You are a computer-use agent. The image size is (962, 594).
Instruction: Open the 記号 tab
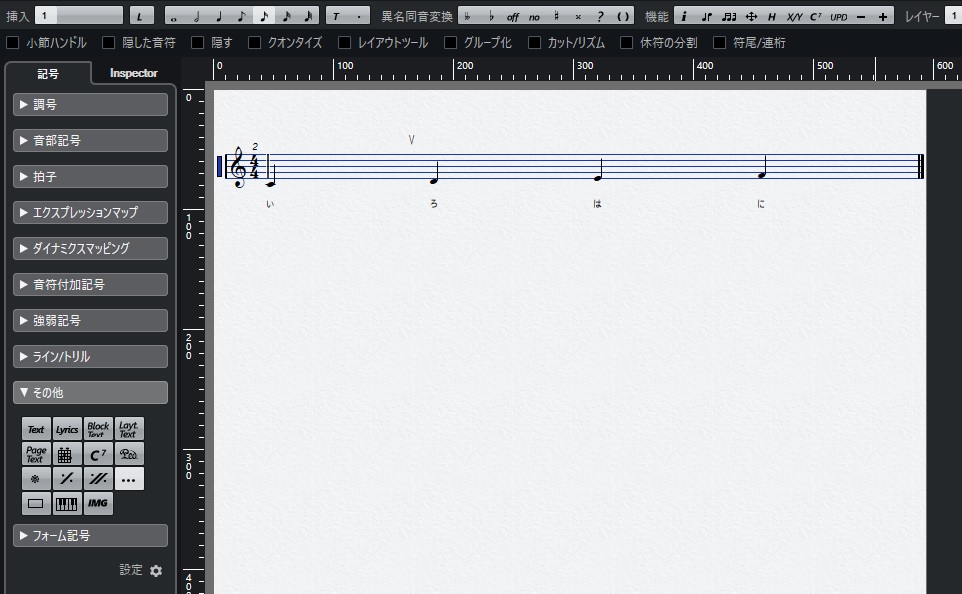48,74
